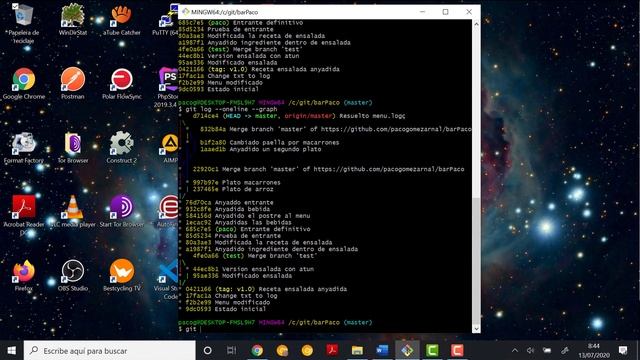Switch to Word on the taskbar
Screen dimensions: 640x360
click(382, 350)
